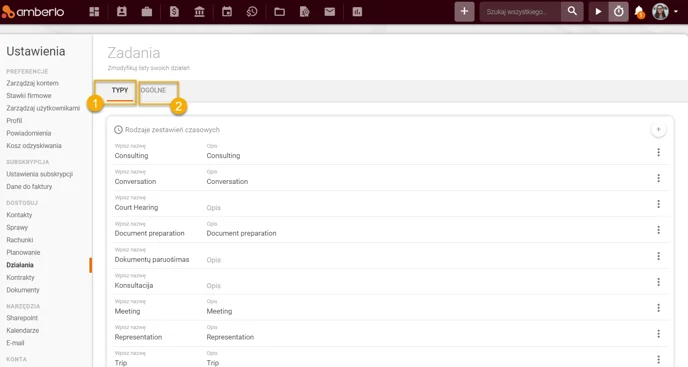Click the search magnifier button

coord(572,11)
